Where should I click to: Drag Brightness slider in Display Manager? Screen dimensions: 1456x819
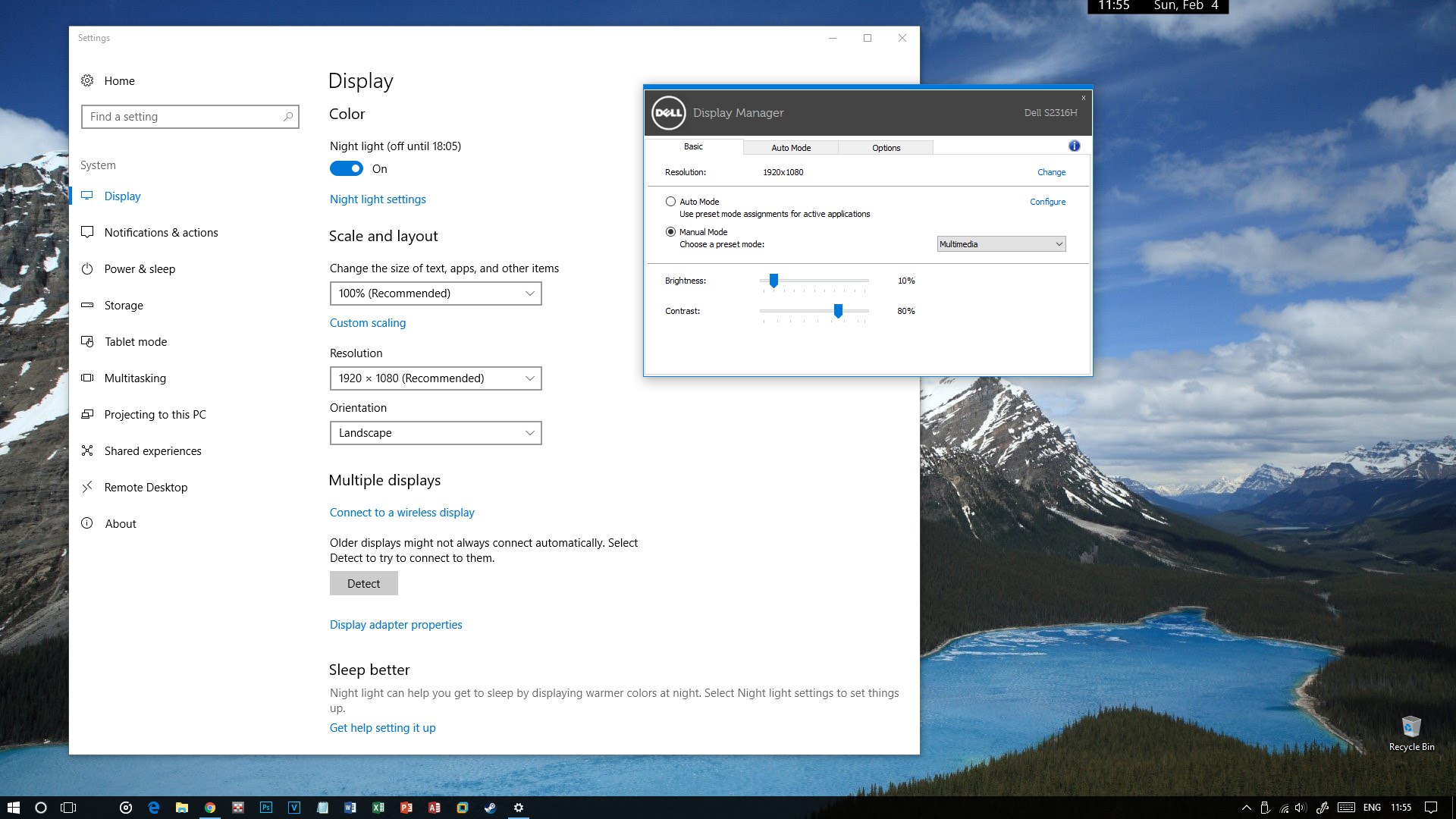coord(774,280)
